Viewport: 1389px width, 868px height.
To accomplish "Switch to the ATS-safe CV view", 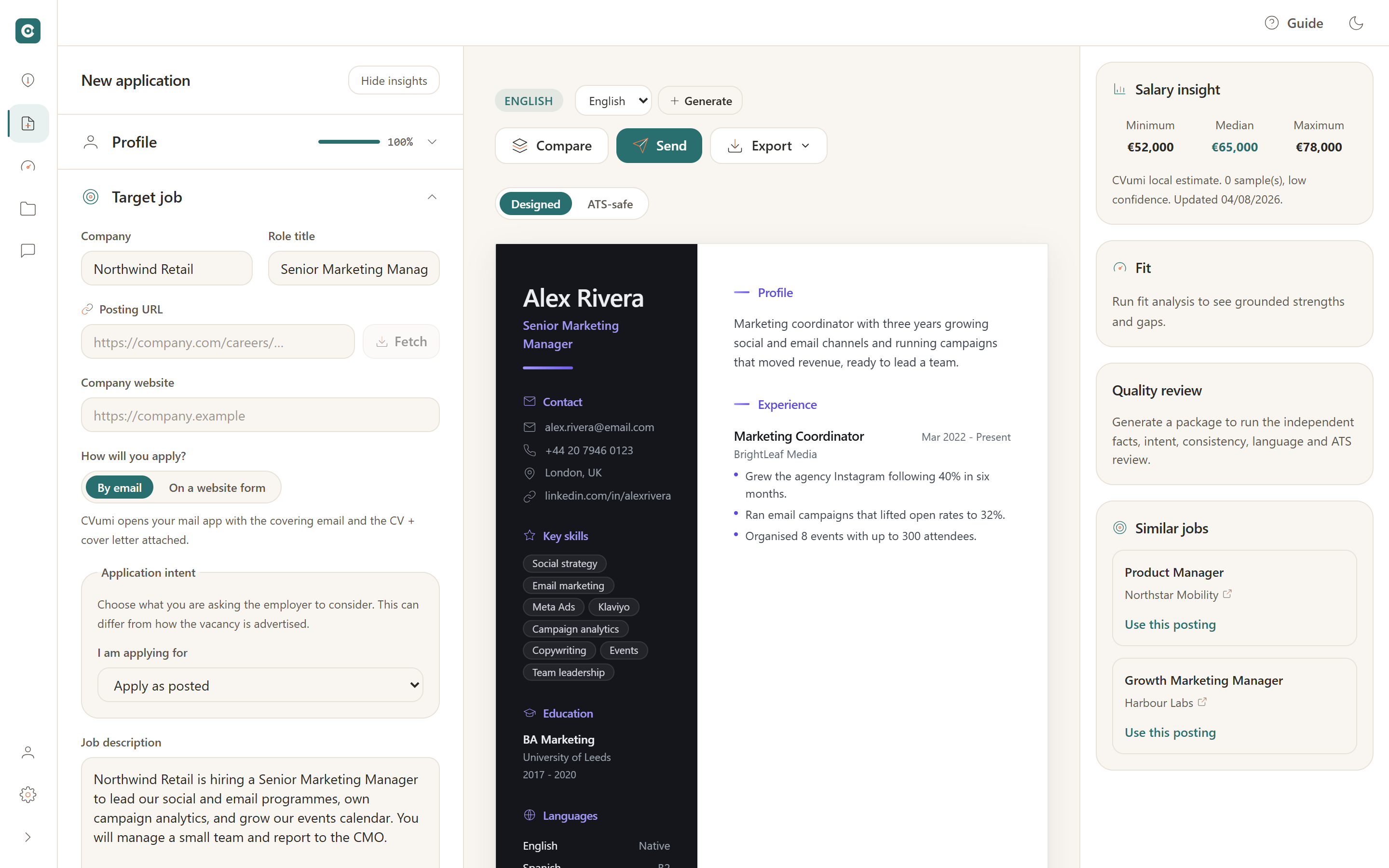I will pos(610,204).
